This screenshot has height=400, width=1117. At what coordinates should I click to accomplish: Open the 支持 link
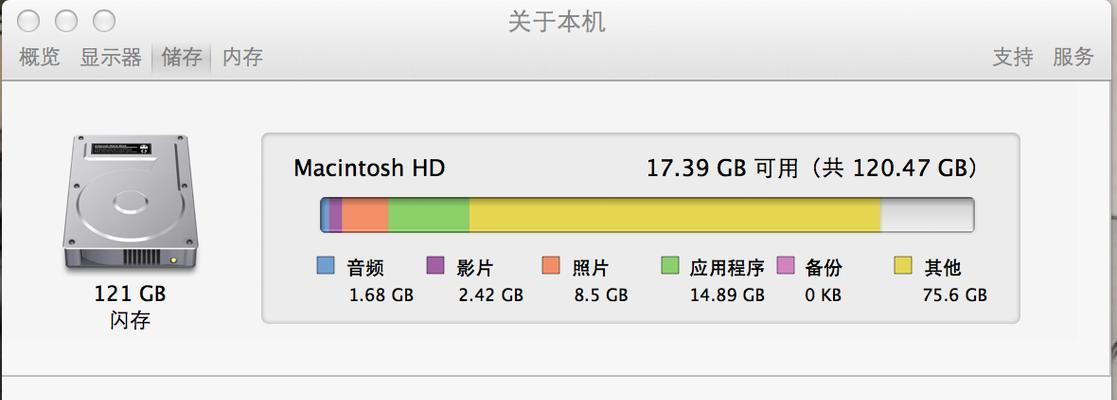click(x=1013, y=57)
